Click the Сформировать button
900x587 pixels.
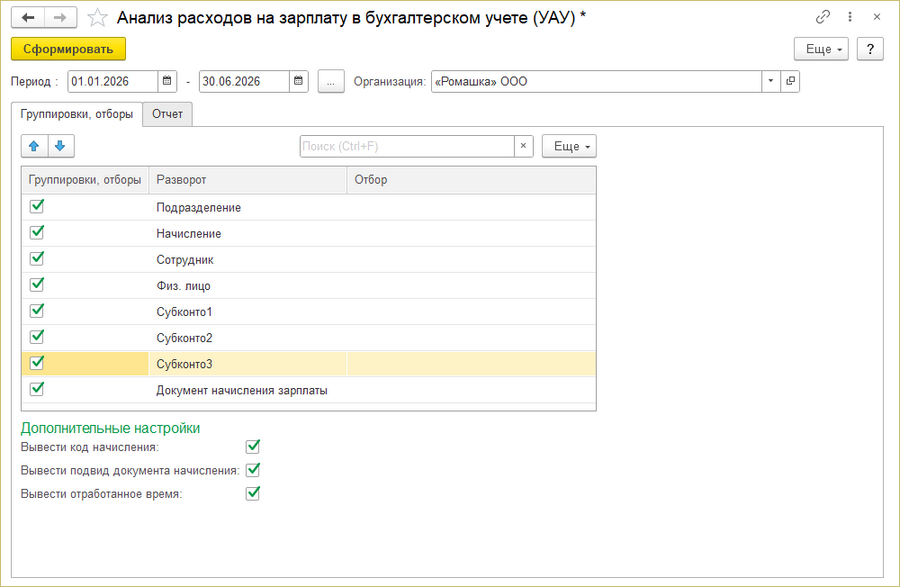tap(68, 49)
